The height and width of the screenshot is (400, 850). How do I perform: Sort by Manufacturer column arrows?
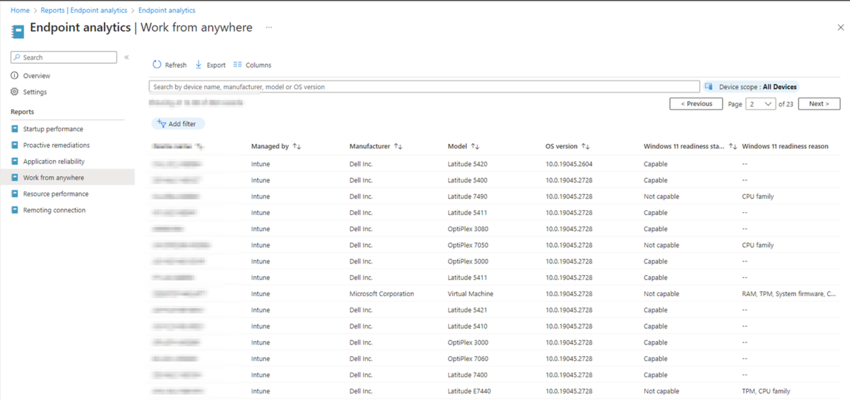[x=398, y=146]
